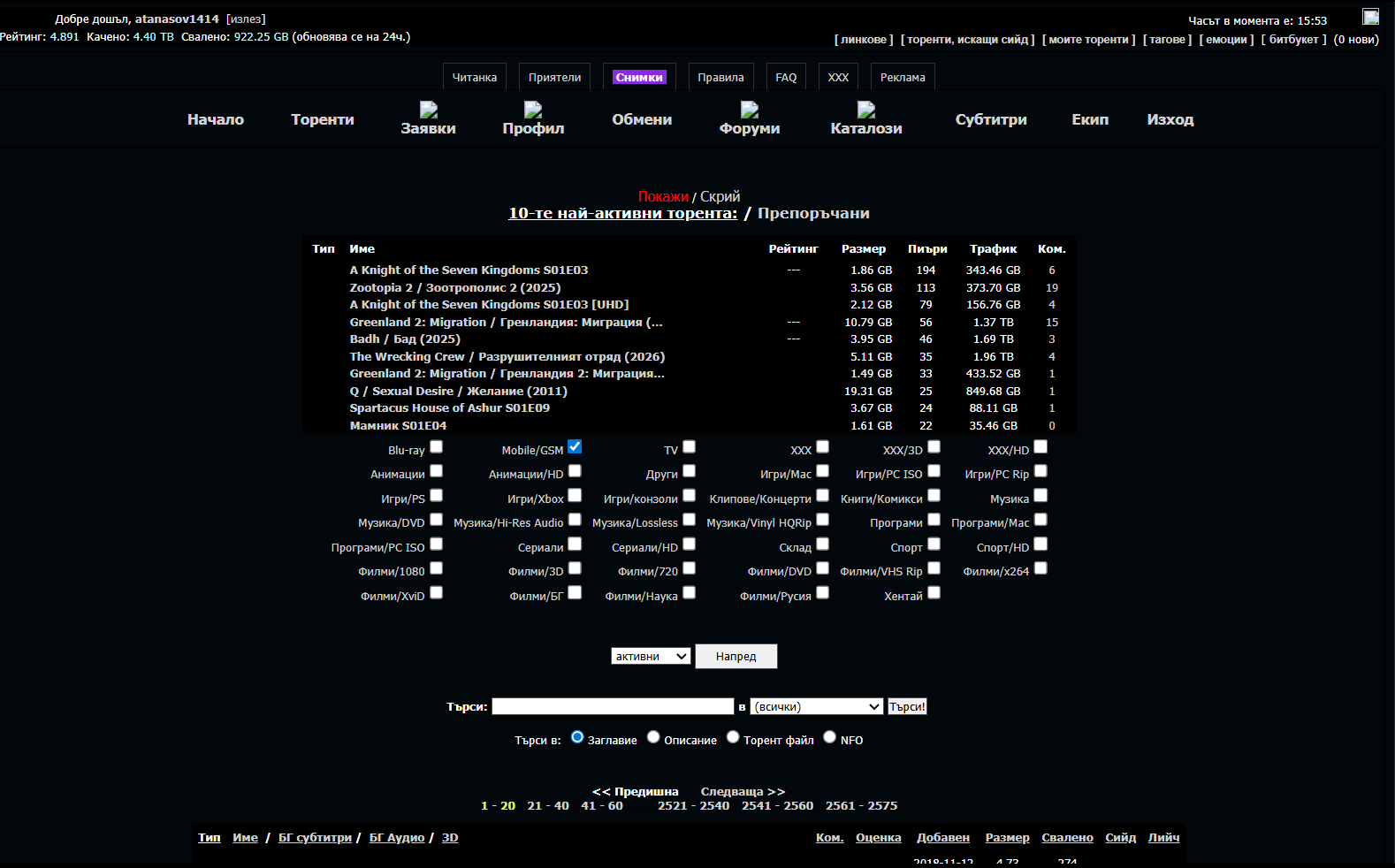This screenshot has height=868, width=1395.
Task: Click the image icon above Форуми
Action: tap(750, 110)
